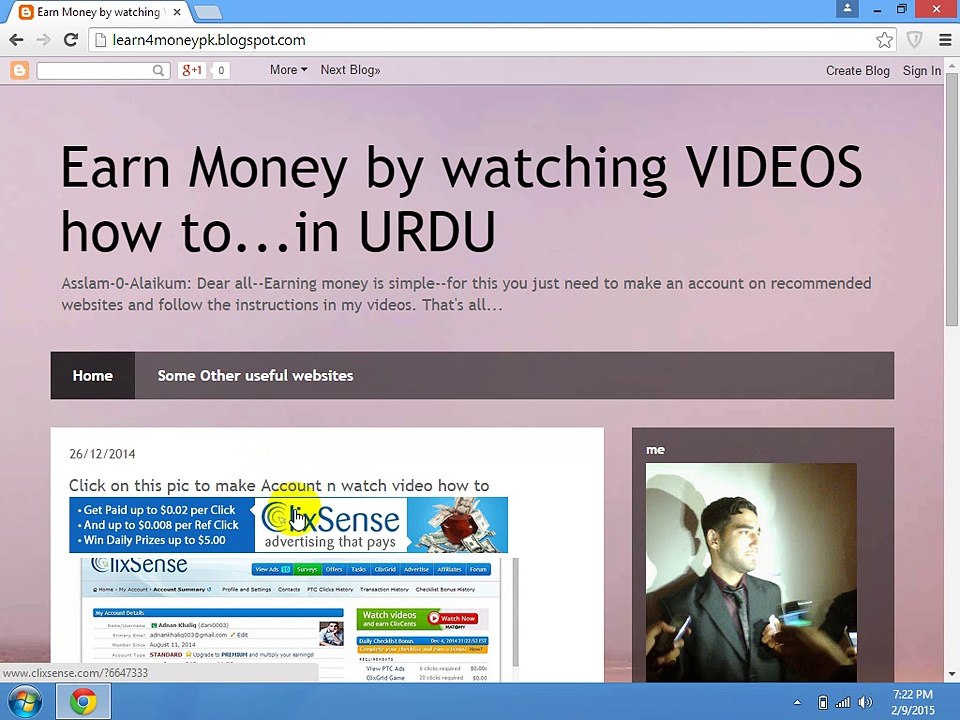
Task: Open the Windows Start menu
Action: (x=24, y=702)
